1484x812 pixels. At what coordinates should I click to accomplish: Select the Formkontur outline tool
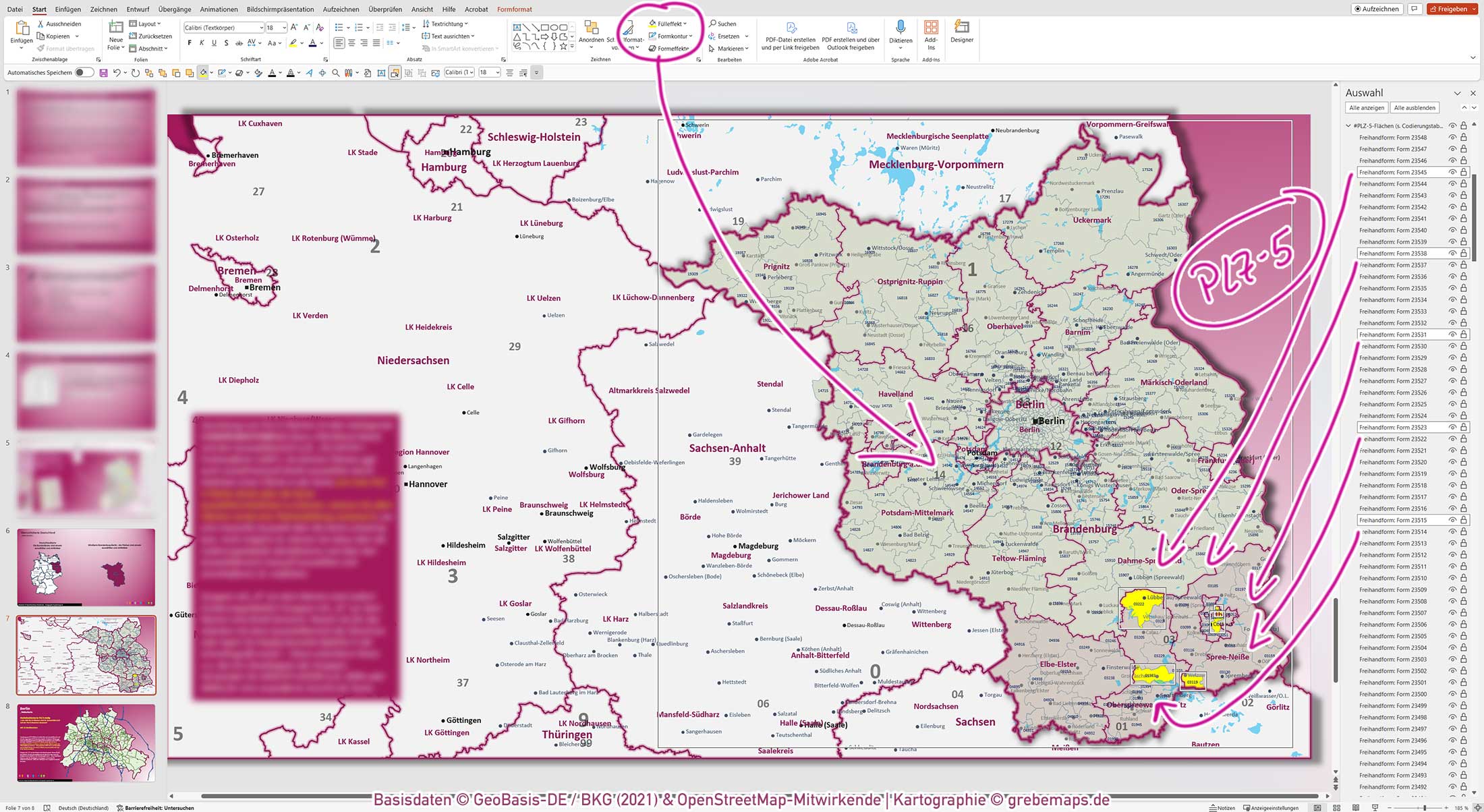coord(668,35)
